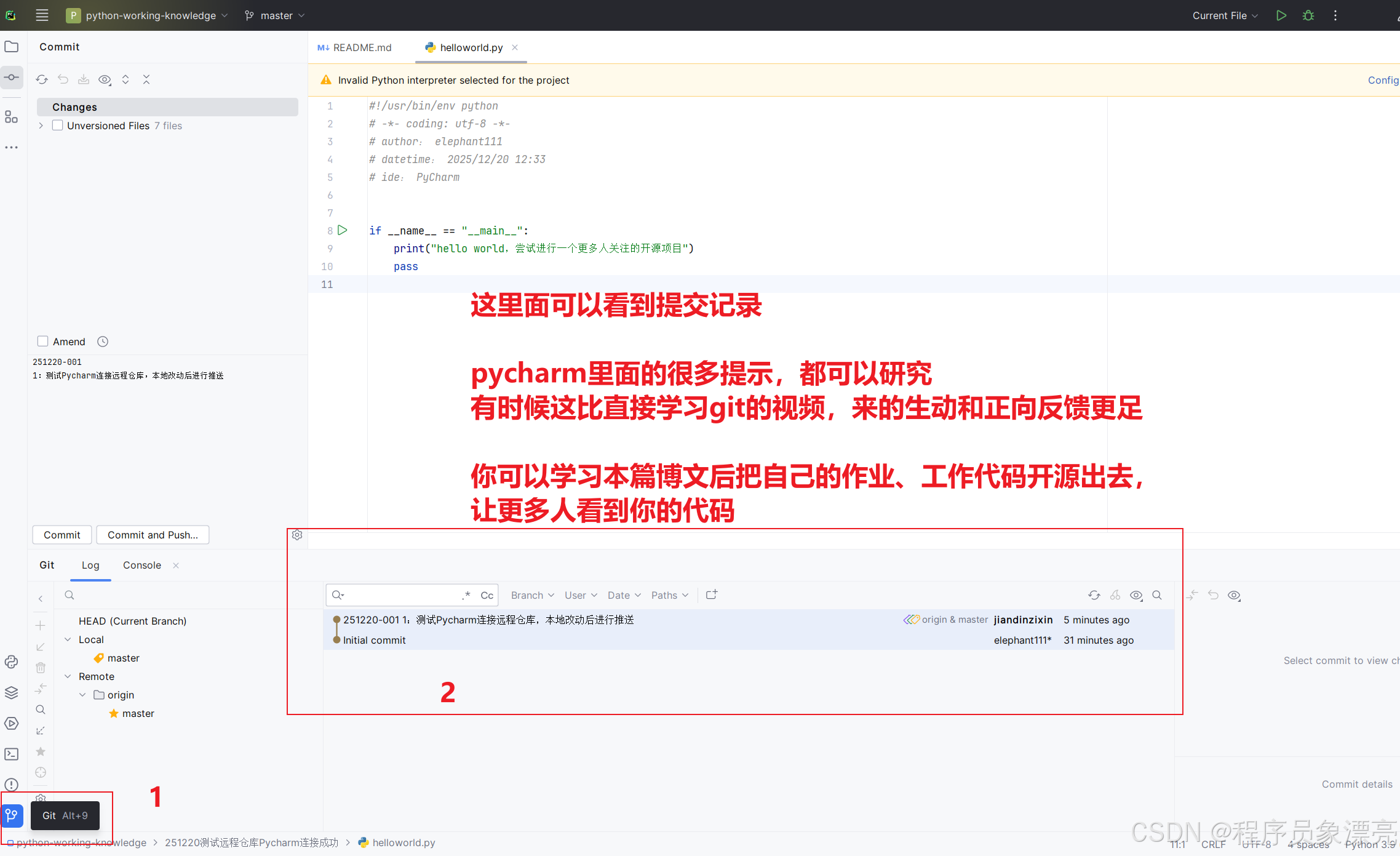Select the Initial commit log entry
The width and height of the screenshot is (1400, 856).
(375, 640)
